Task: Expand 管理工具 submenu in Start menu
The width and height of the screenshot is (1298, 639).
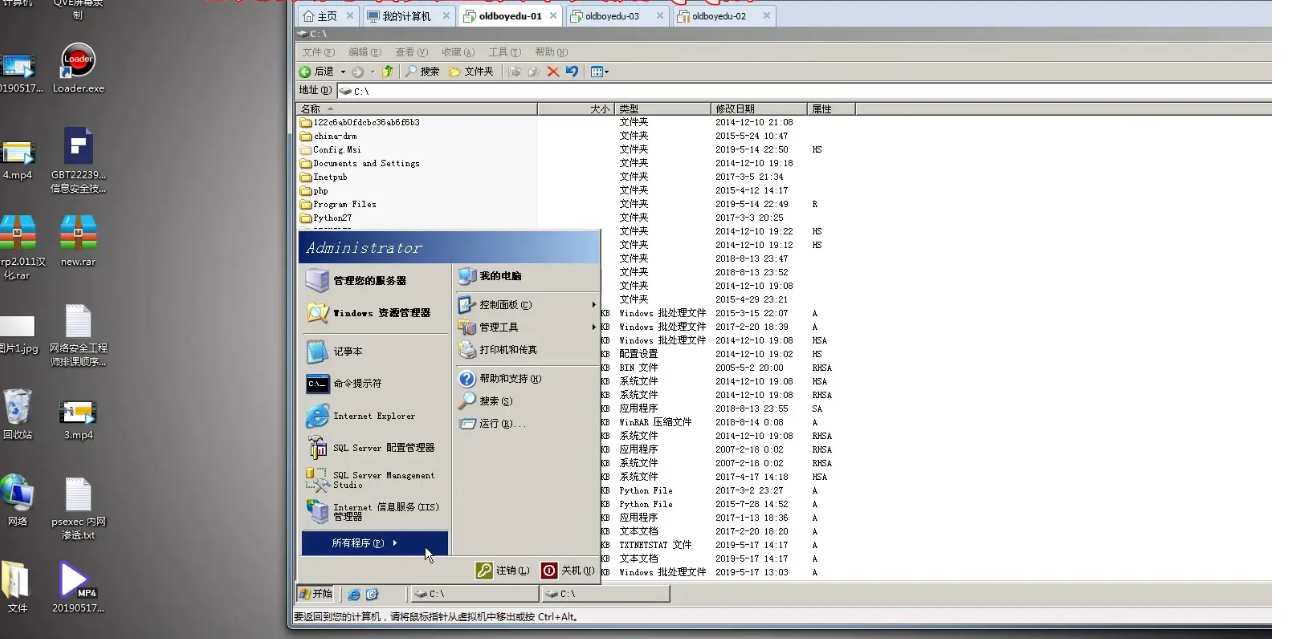Action: point(526,327)
